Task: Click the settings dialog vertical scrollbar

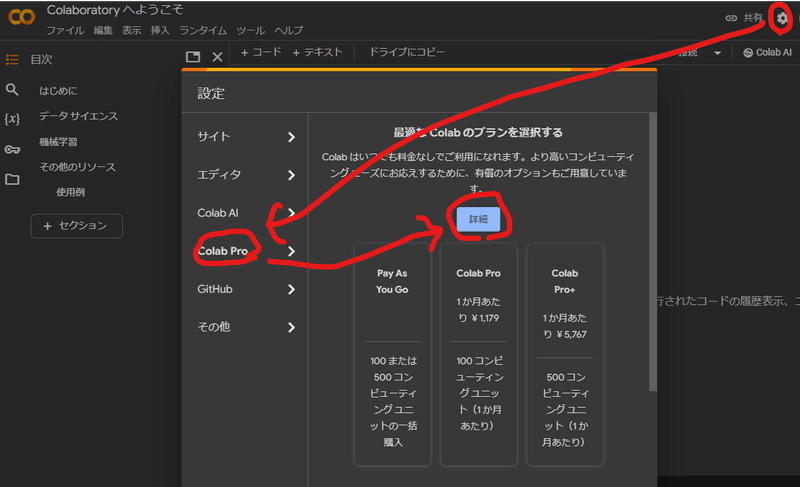Action: tap(653, 252)
